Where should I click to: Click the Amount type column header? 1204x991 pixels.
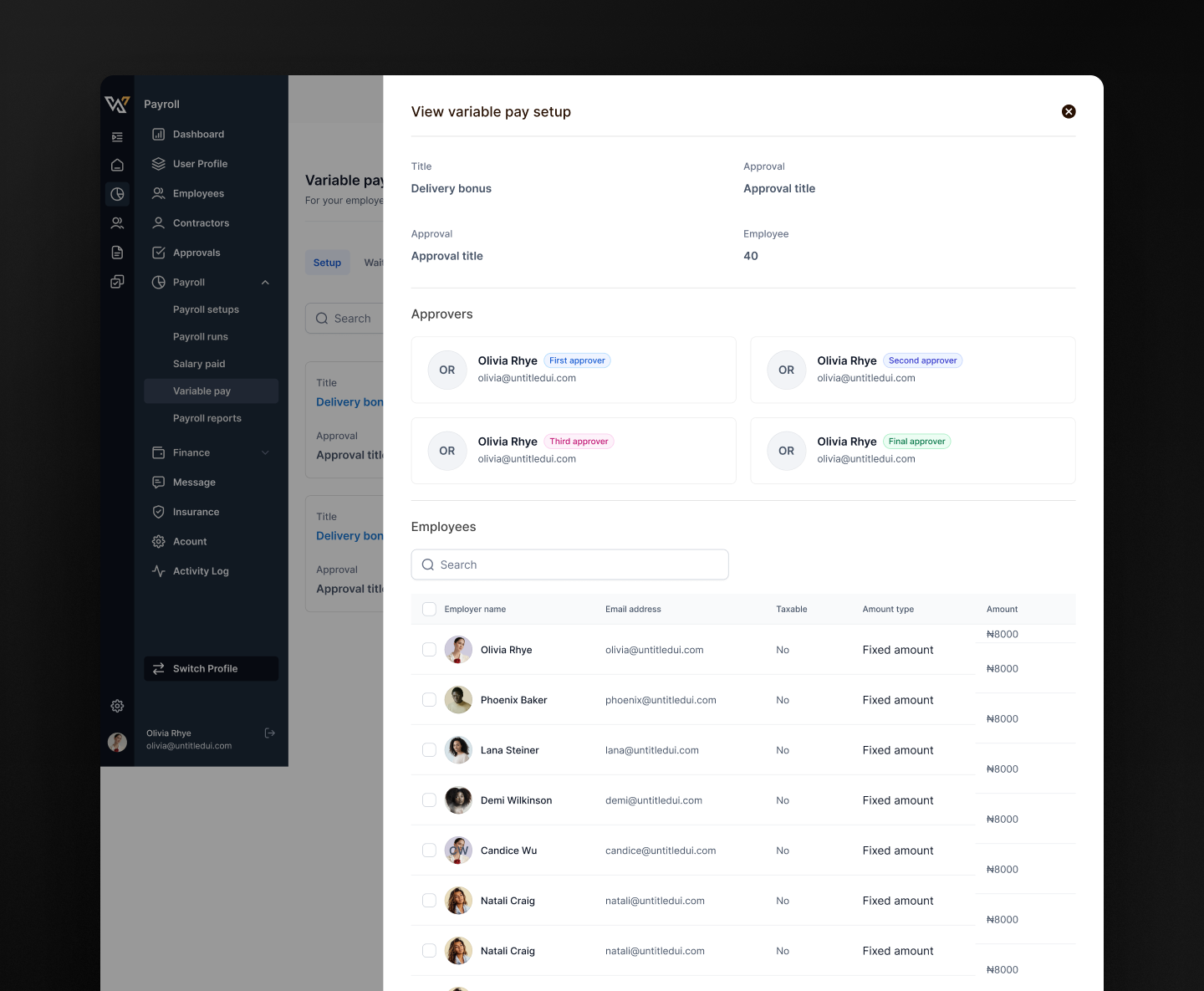pos(888,609)
